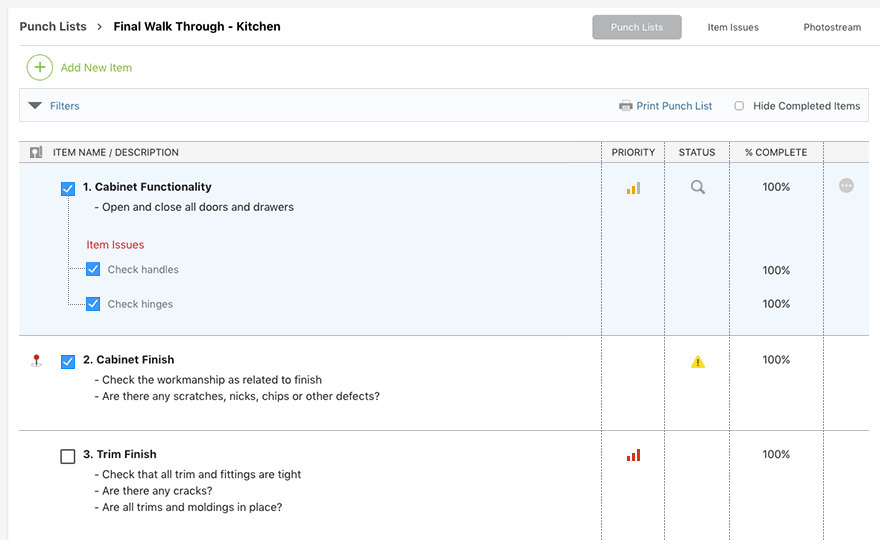Sort by the Priority column header
Screen dimensions: 880x540
(x=633, y=153)
